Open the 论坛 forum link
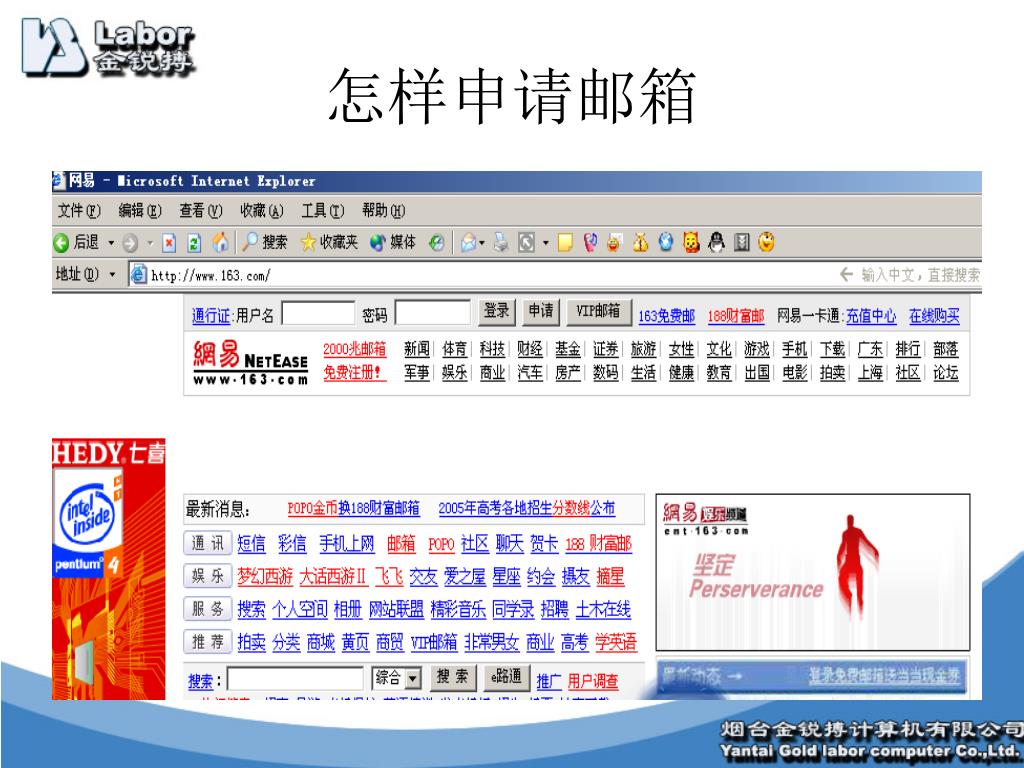The image size is (1024, 768). tap(946, 373)
